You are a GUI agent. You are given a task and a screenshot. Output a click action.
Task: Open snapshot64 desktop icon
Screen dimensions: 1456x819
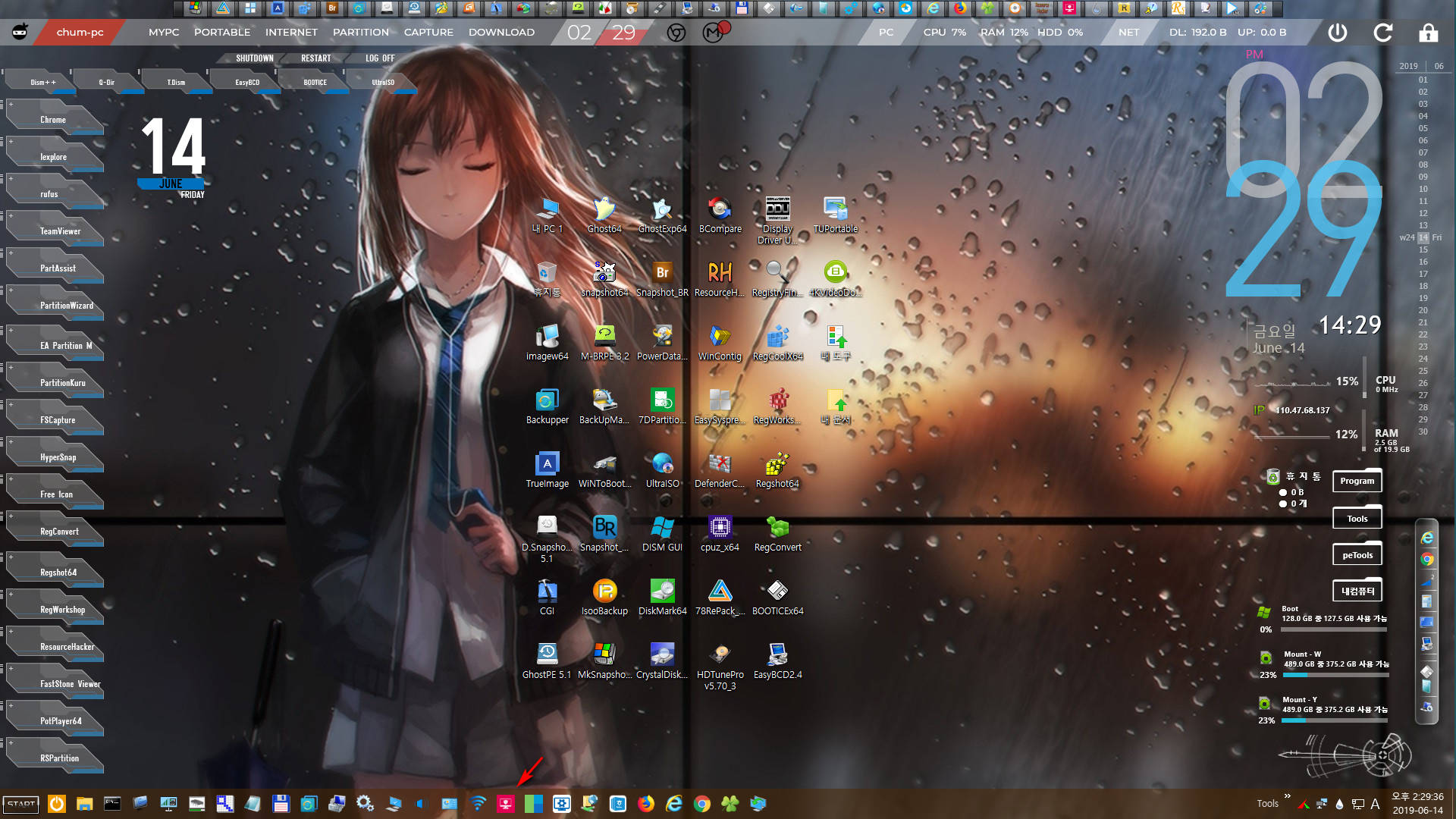[x=604, y=279]
